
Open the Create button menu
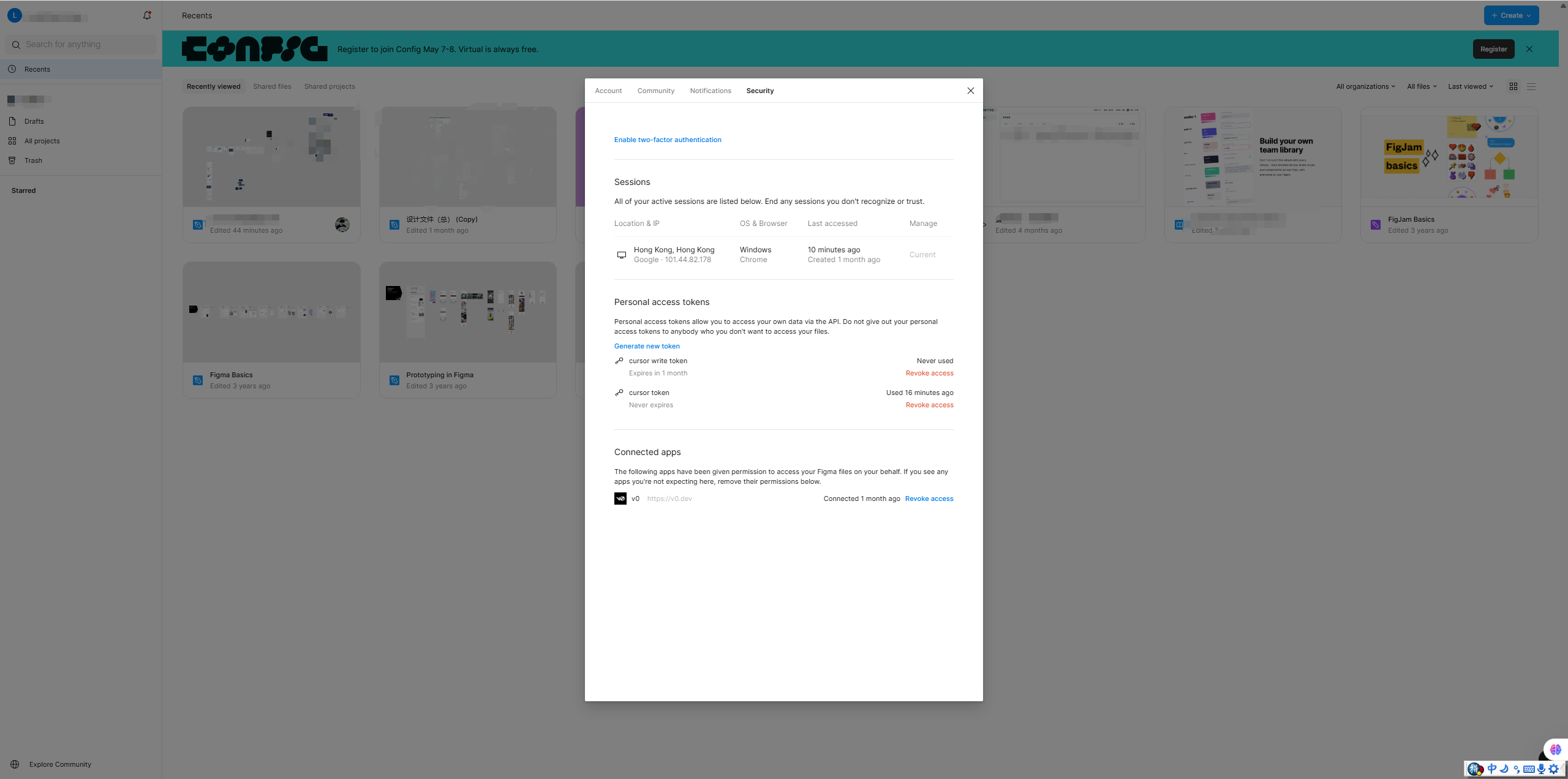pos(1511,15)
